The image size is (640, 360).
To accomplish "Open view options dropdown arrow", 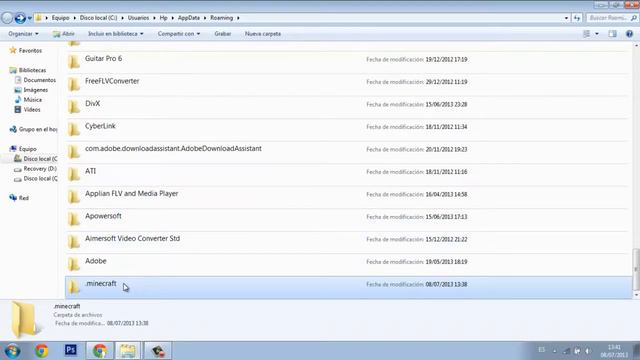I will click(597, 34).
